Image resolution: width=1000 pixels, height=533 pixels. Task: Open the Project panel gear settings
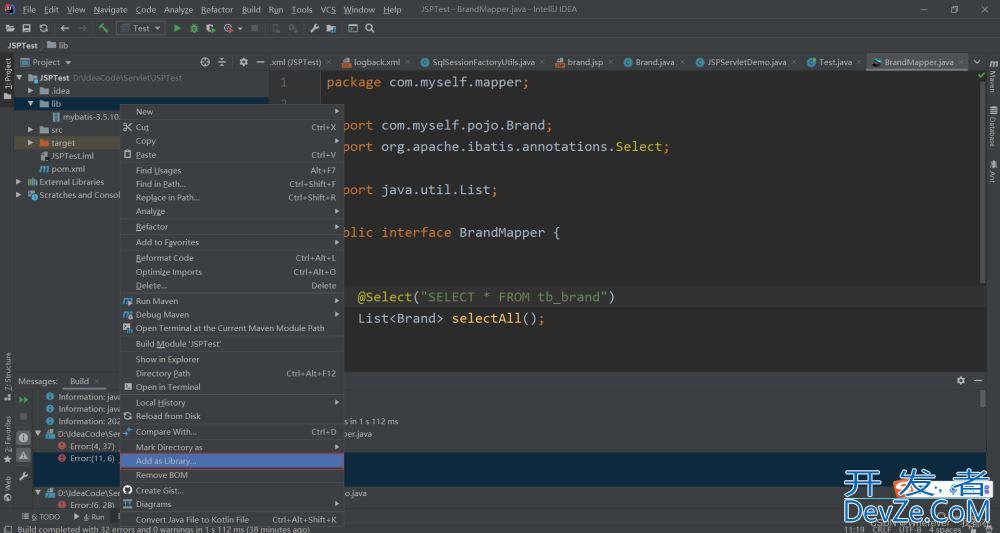pos(243,62)
